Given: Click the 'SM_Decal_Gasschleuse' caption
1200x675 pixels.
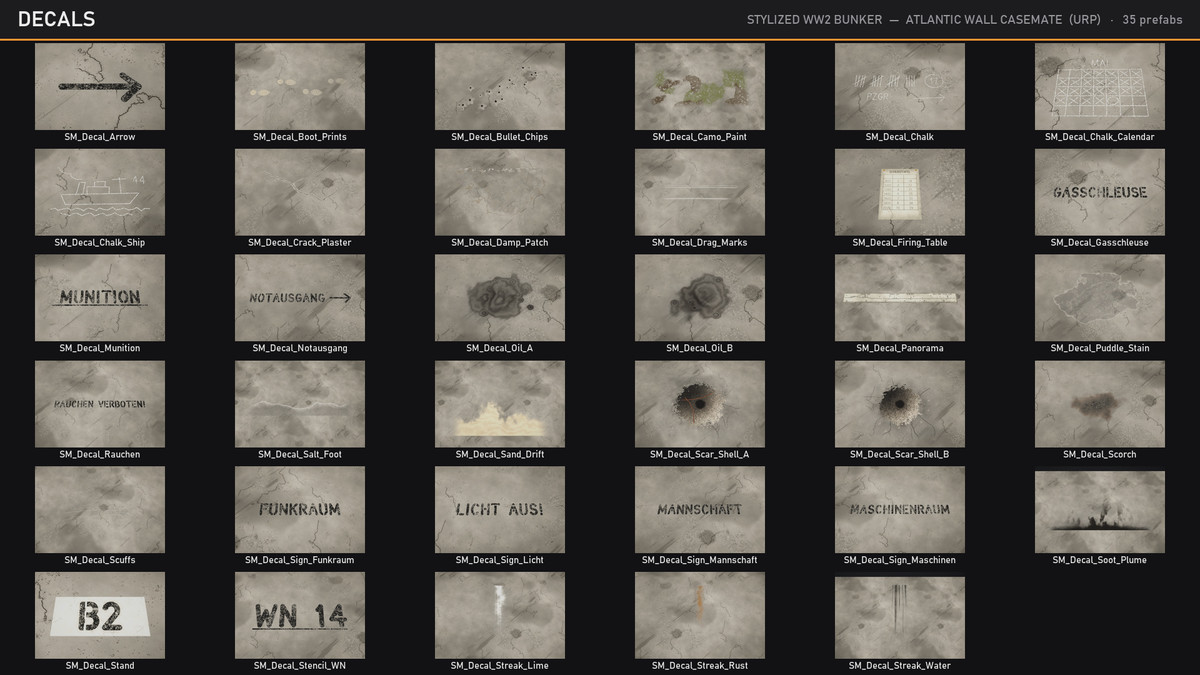Looking at the screenshot, I should pyautogui.click(x=1100, y=243).
